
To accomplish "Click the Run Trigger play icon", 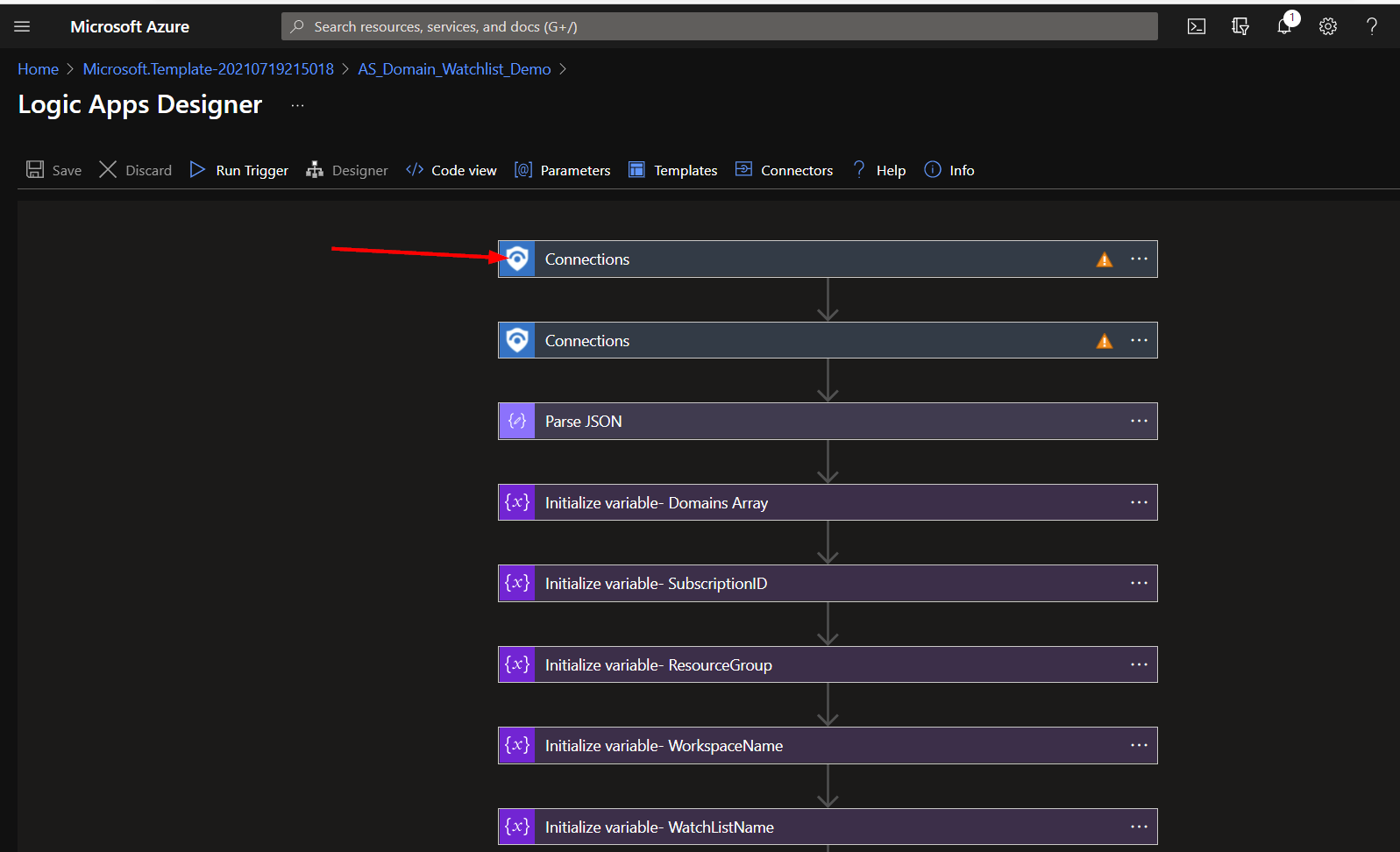I will coord(197,169).
